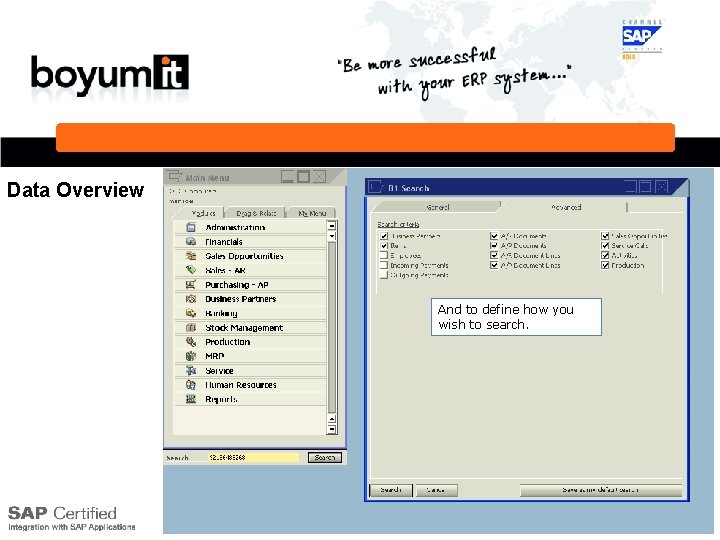This screenshot has height=540, width=720.
Task: Toggle the Service Calls checkbox
Action: click(x=605, y=246)
